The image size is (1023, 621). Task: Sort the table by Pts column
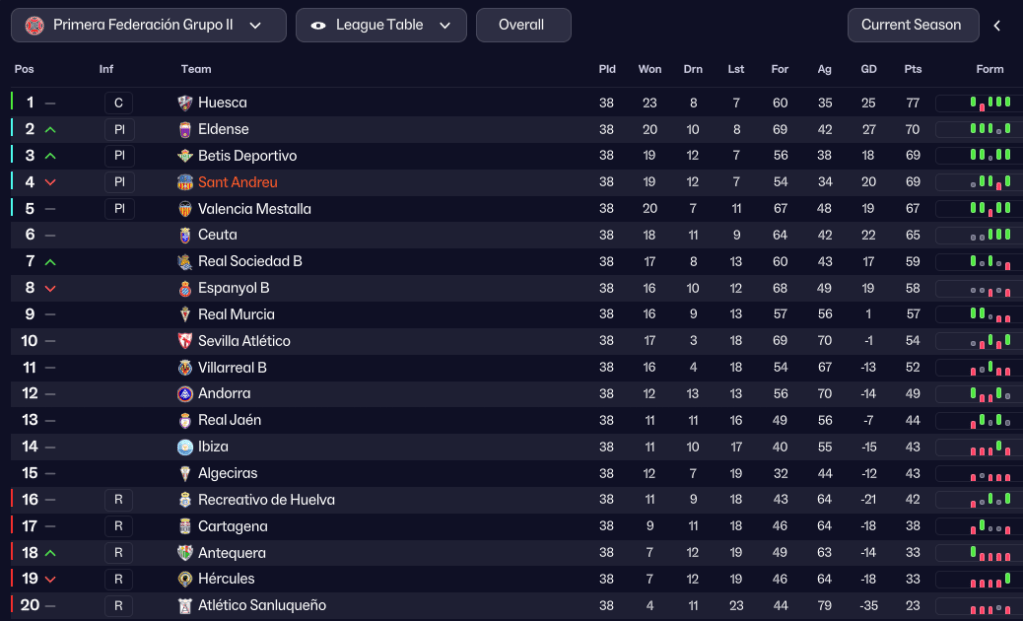point(912,69)
